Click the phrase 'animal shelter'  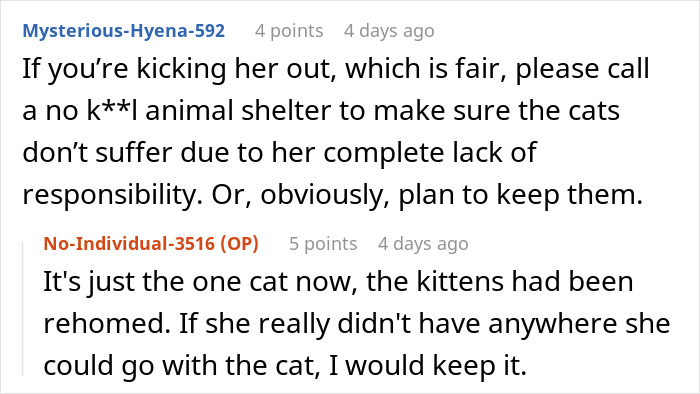click(238, 110)
